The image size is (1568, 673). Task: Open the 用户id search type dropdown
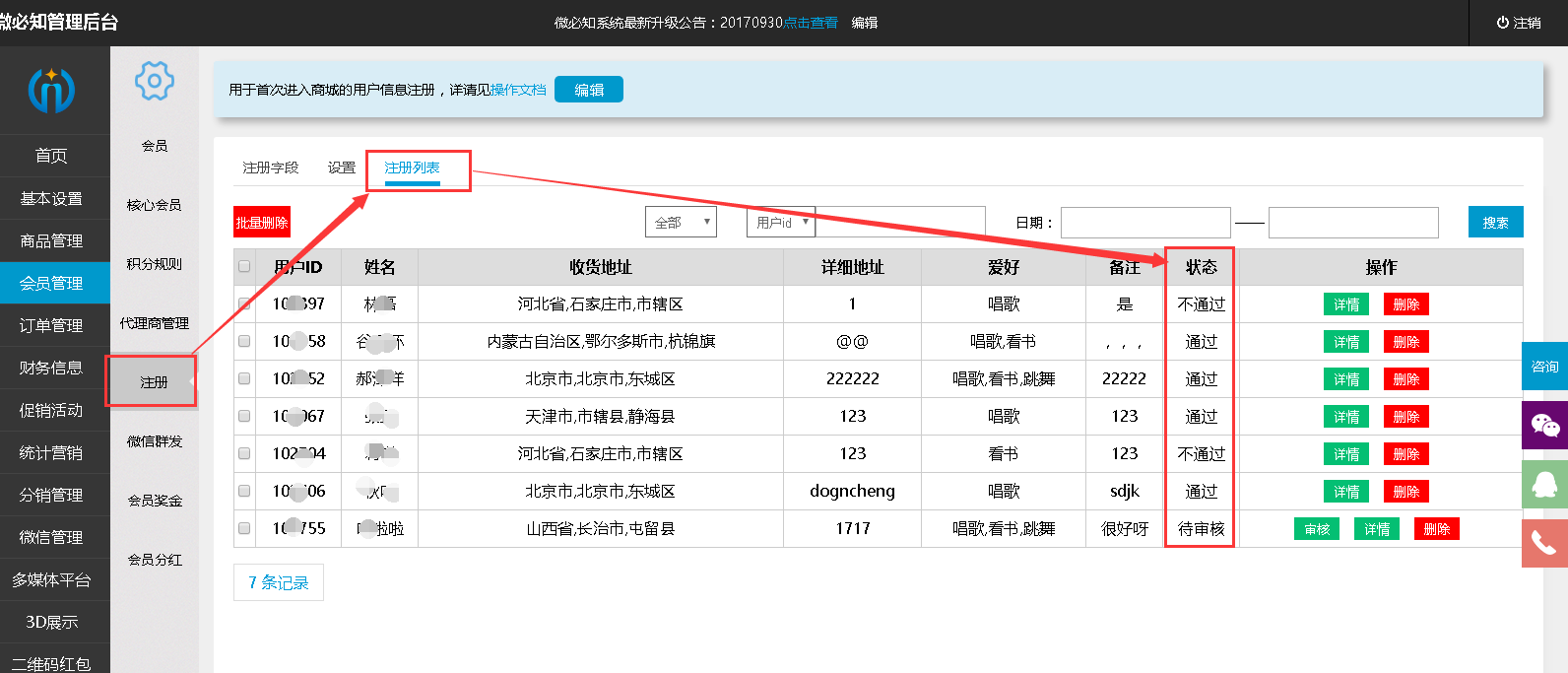pyautogui.click(x=781, y=223)
